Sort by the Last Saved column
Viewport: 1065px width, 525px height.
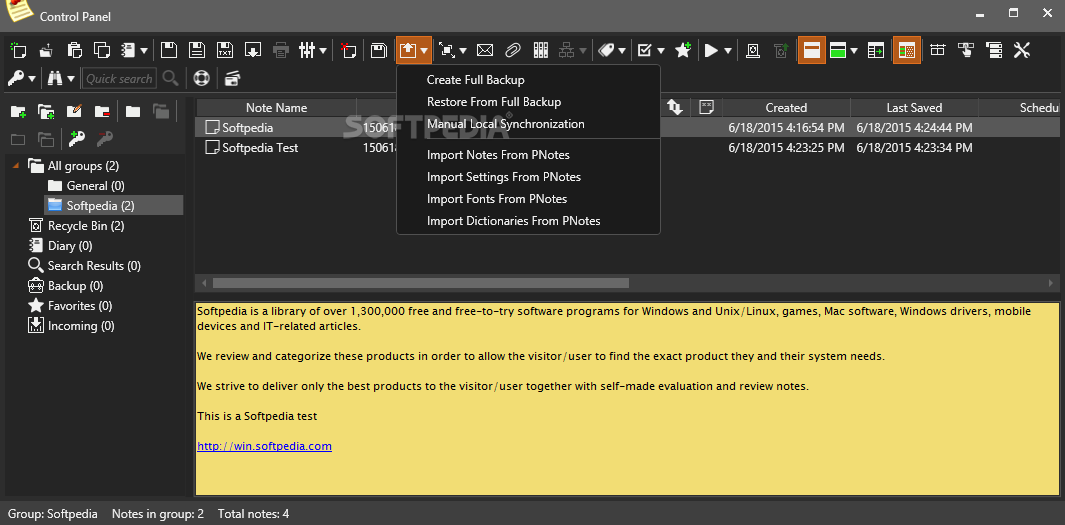tap(914, 107)
